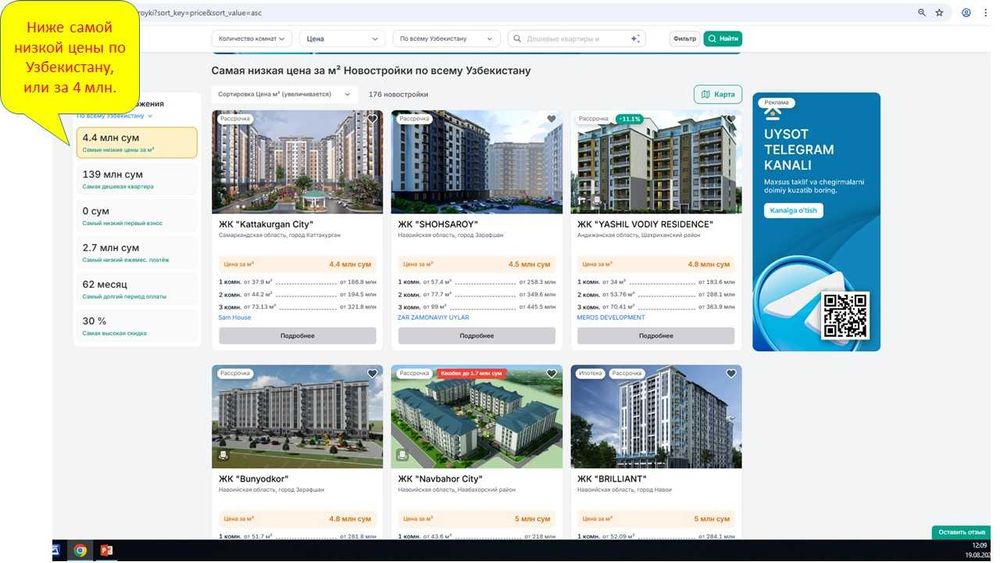Favorite the BRILLIANT listing heart icon
This screenshot has width=1000, height=563.
pyautogui.click(x=731, y=374)
